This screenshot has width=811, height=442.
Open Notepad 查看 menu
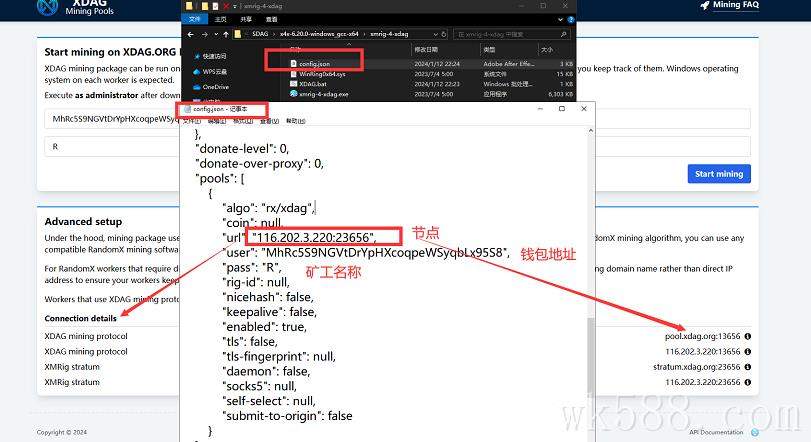pos(269,121)
